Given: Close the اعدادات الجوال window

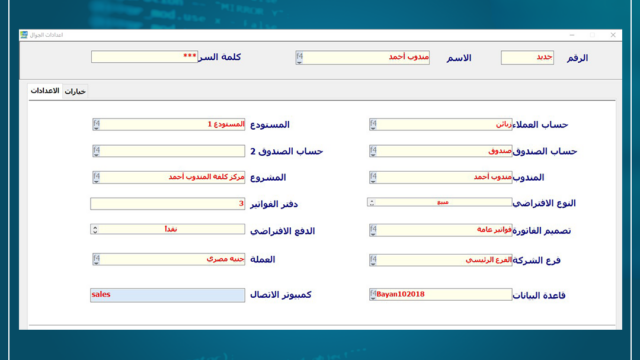Looking at the screenshot, I should (613, 35).
